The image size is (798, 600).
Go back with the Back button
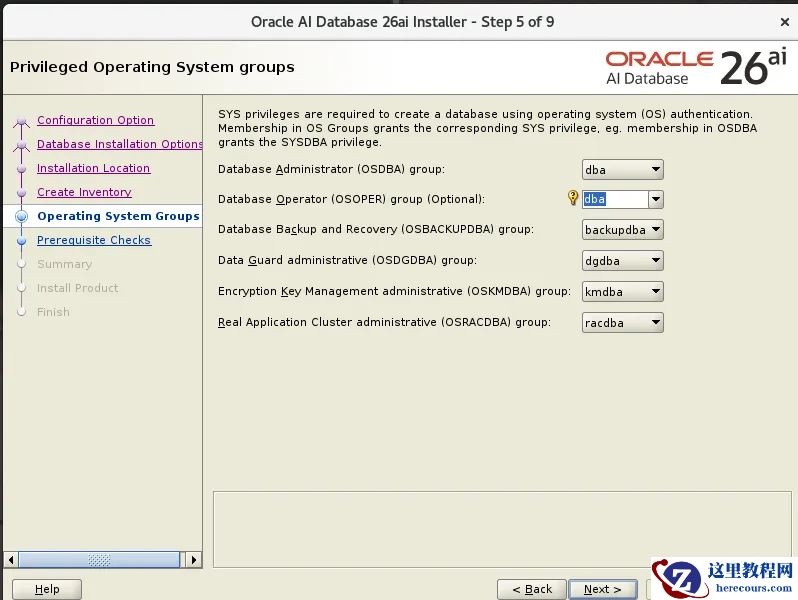coord(532,589)
